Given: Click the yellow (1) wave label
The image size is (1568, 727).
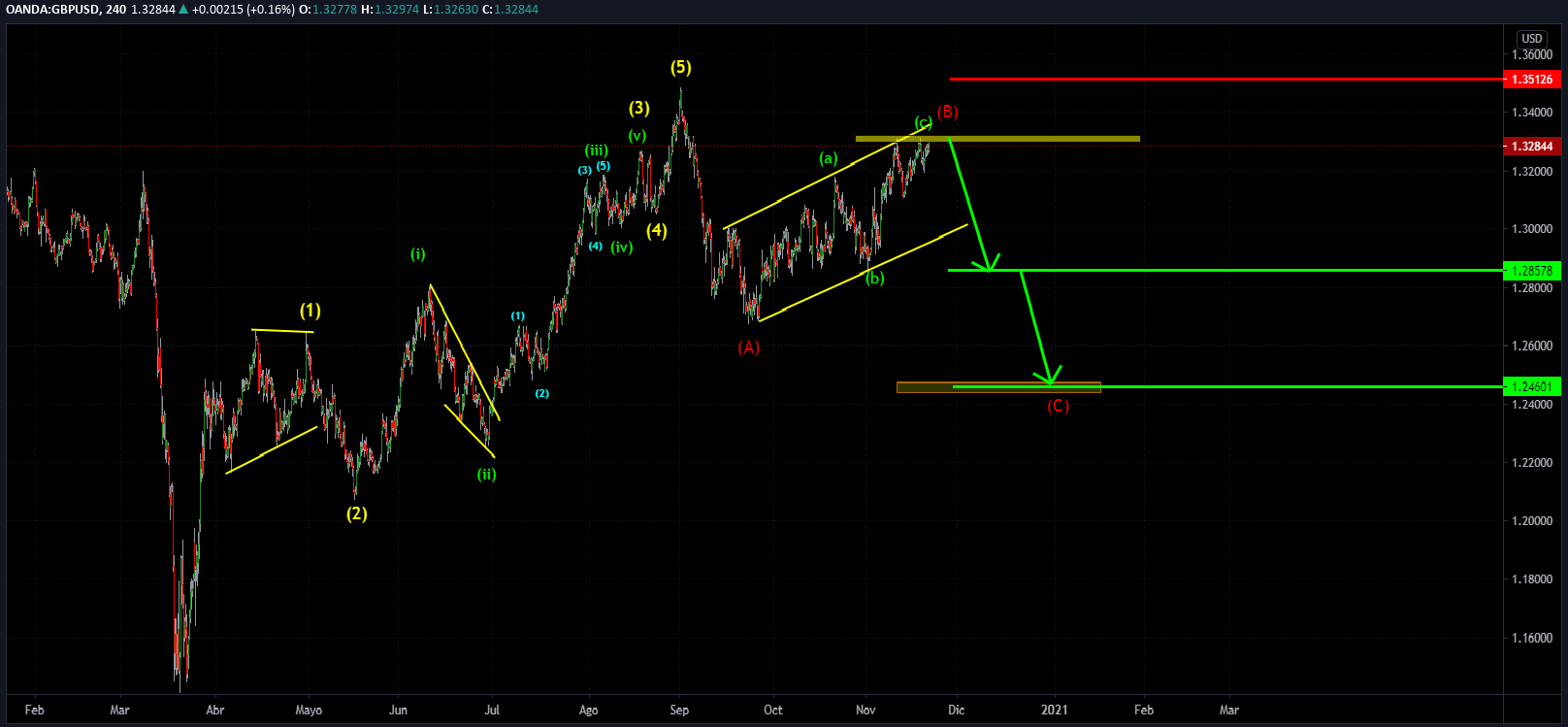Looking at the screenshot, I should click(x=310, y=311).
